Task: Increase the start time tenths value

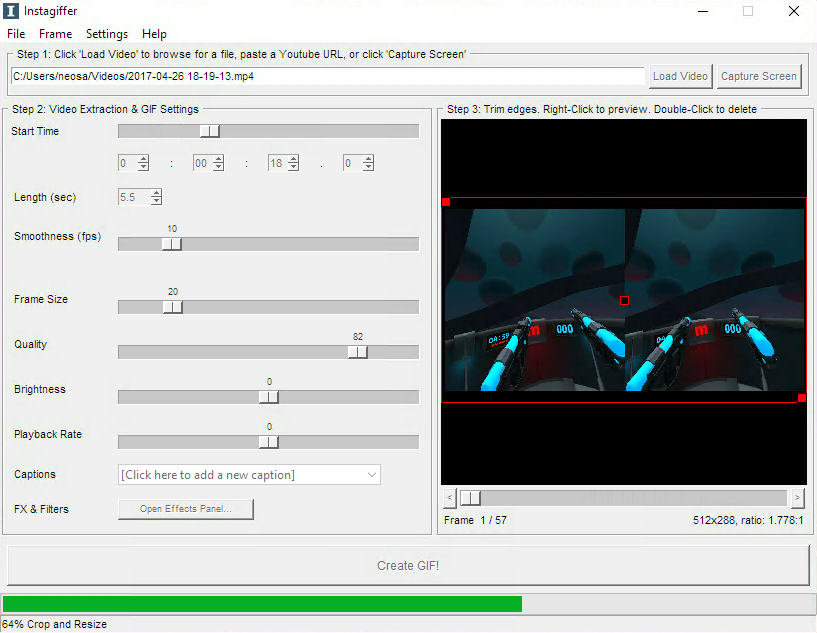Action: coord(368,159)
